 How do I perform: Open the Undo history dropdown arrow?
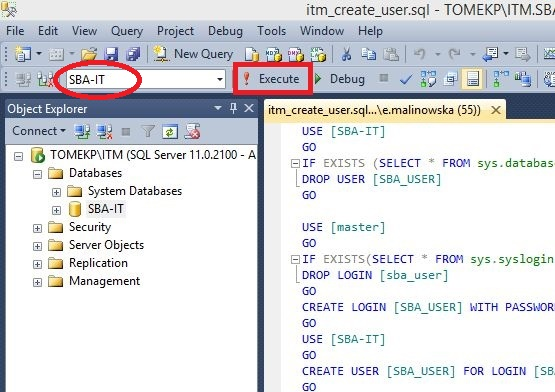click(x=437, y=54)
